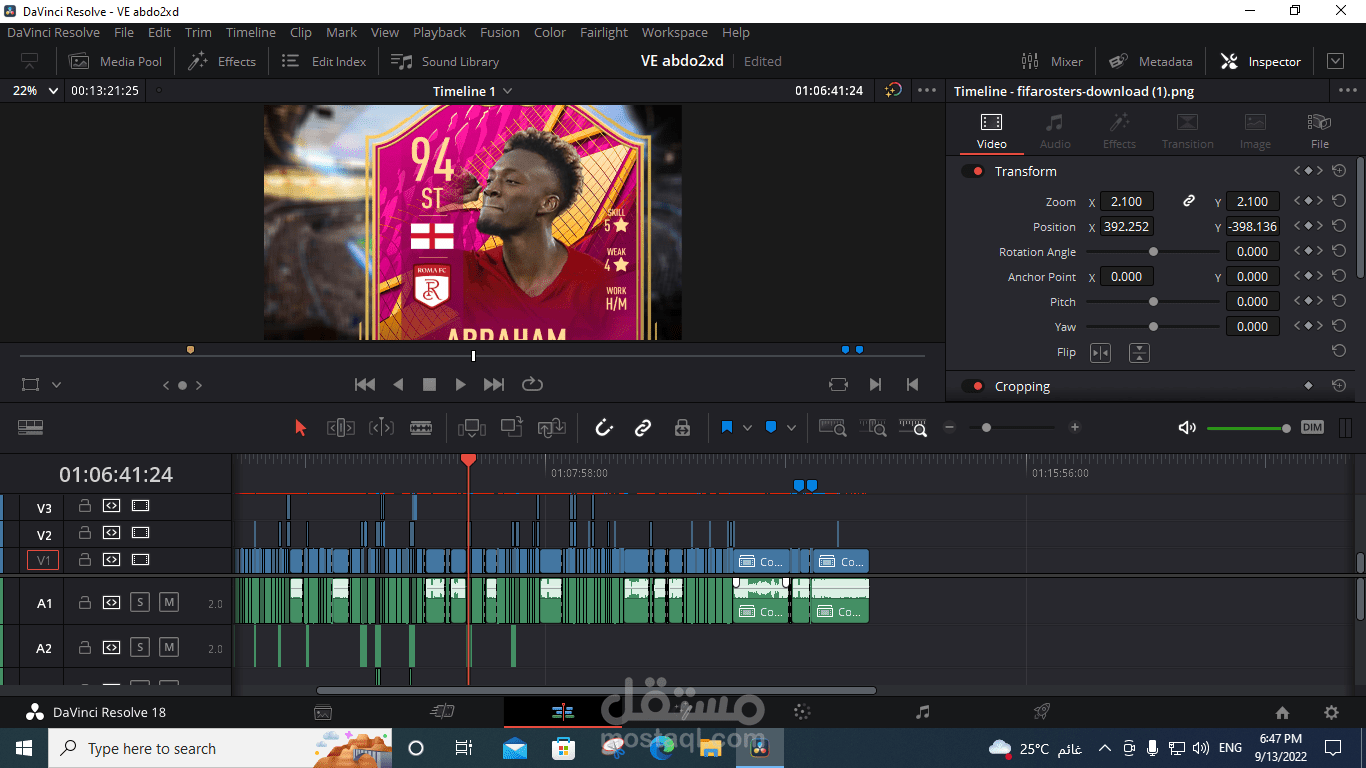
Task: Reset the Position values arrow
Action: coord(1339,226)
